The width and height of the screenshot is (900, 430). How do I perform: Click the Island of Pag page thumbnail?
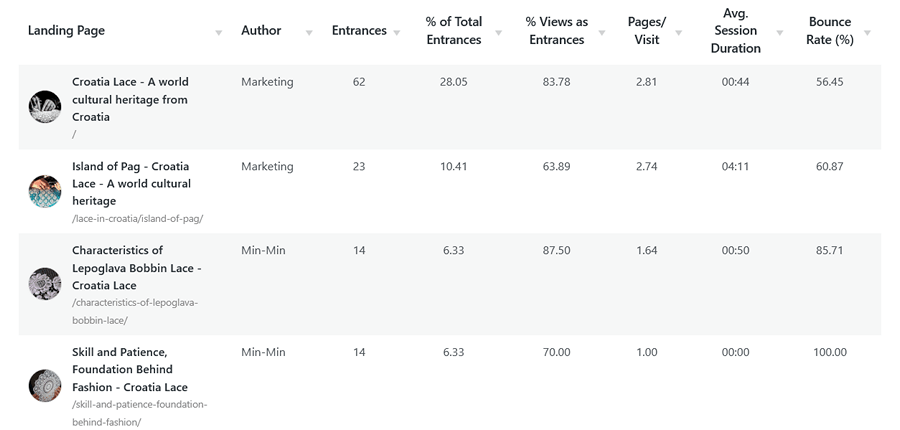(x=45, y=191)
